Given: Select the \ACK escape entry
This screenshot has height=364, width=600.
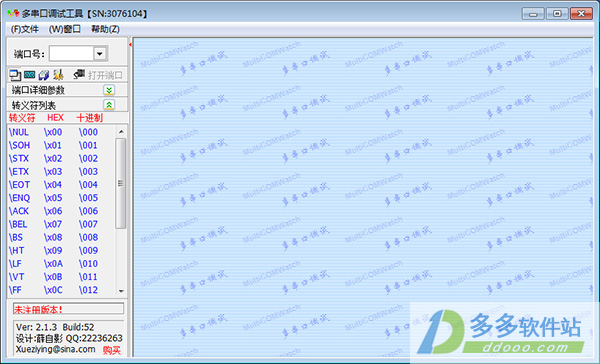Looking at the screenshot, I should [19, 211].
